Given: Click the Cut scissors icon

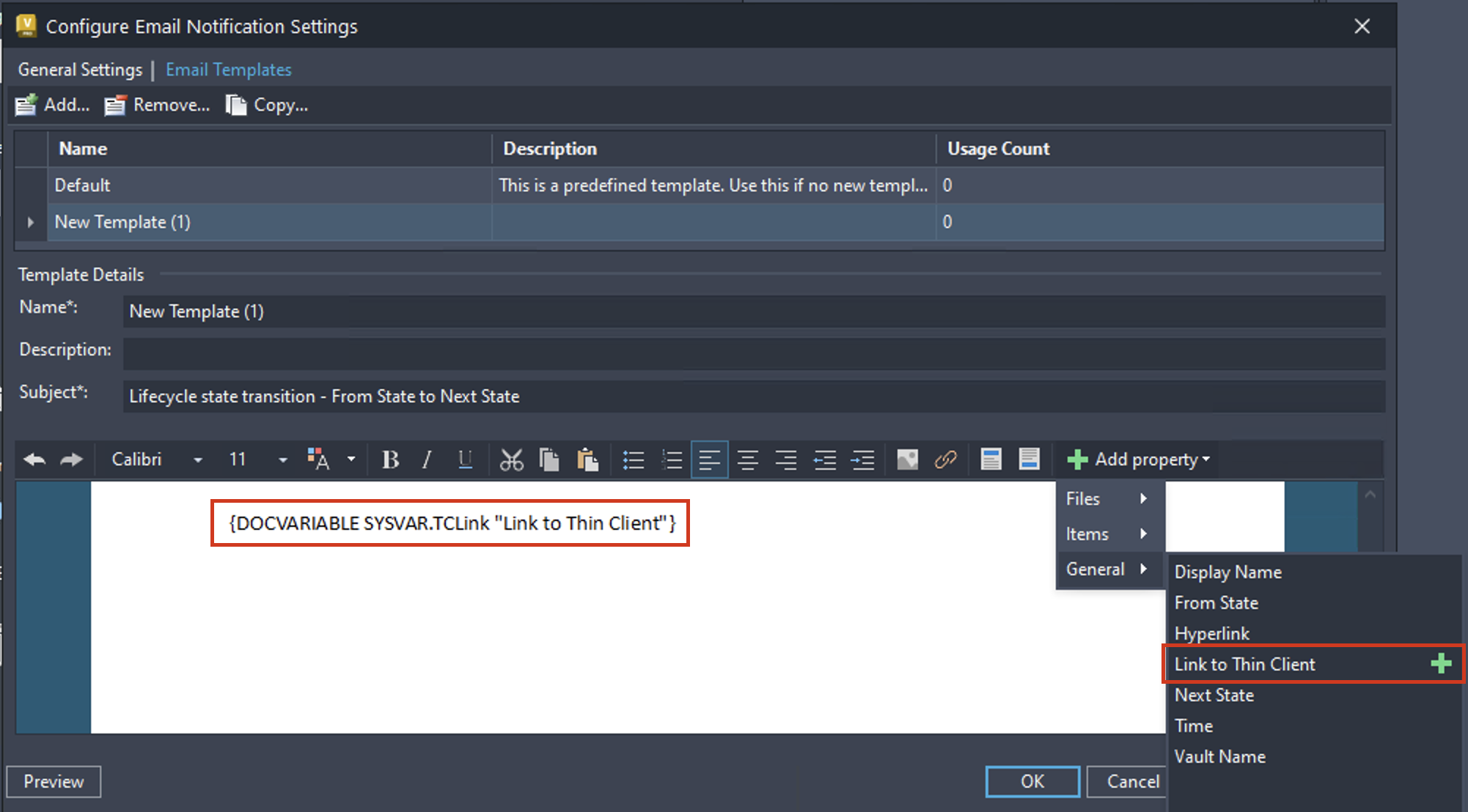Looking at the screenshot, I should [x=511, y=459].
